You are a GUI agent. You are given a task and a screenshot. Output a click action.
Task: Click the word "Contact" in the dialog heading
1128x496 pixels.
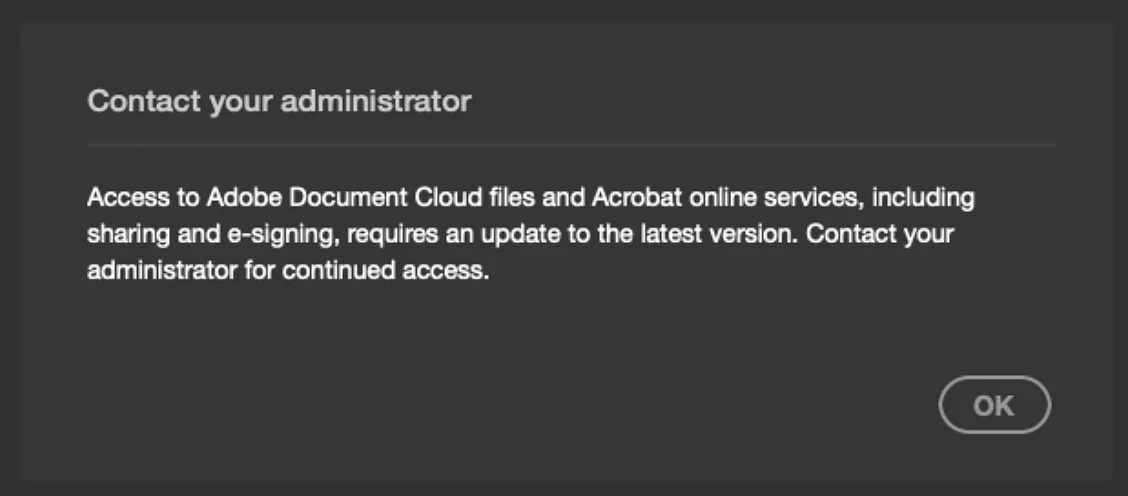pyautogui.click(x=144, y=102)
